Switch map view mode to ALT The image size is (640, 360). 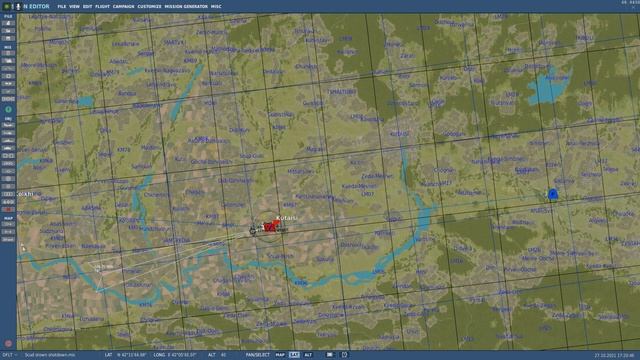coord(308,355)
